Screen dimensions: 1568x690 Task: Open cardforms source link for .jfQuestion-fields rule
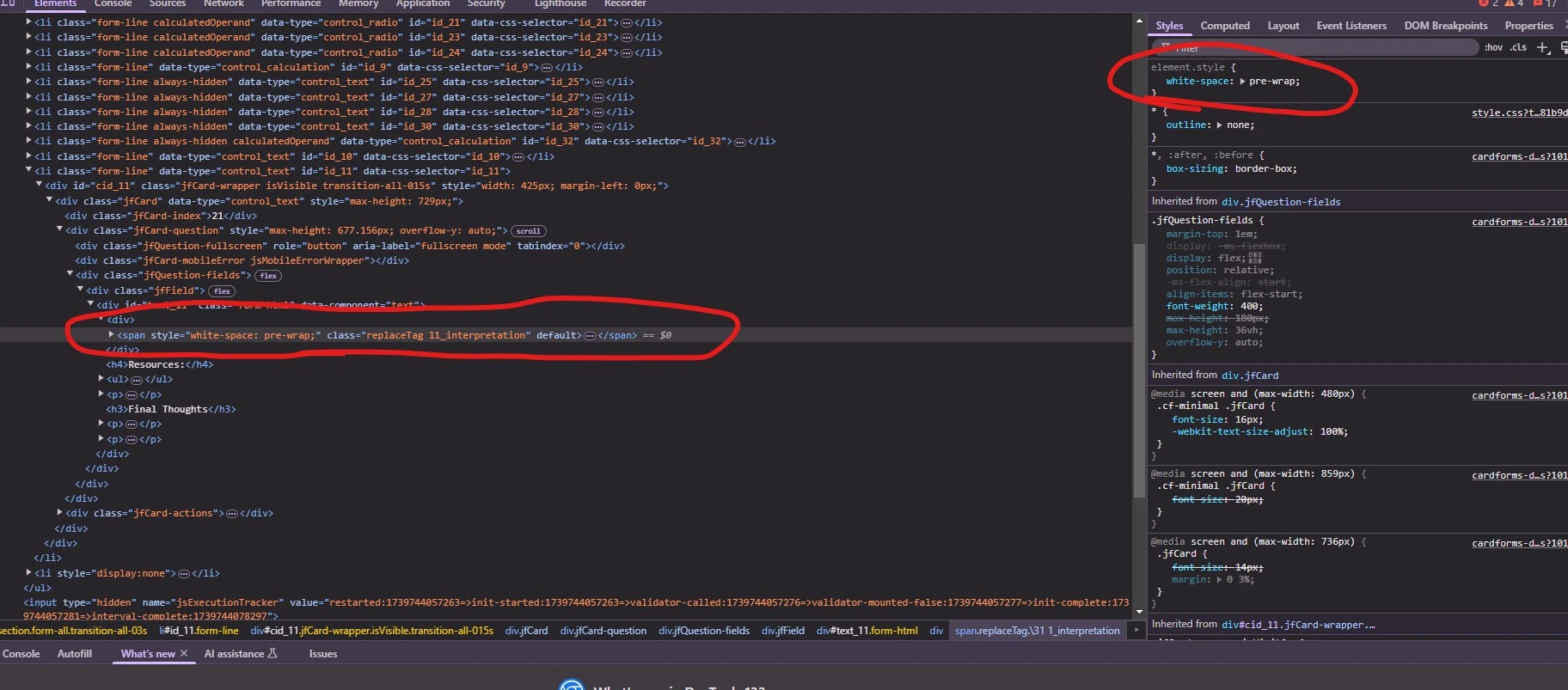click(1519, 222)
